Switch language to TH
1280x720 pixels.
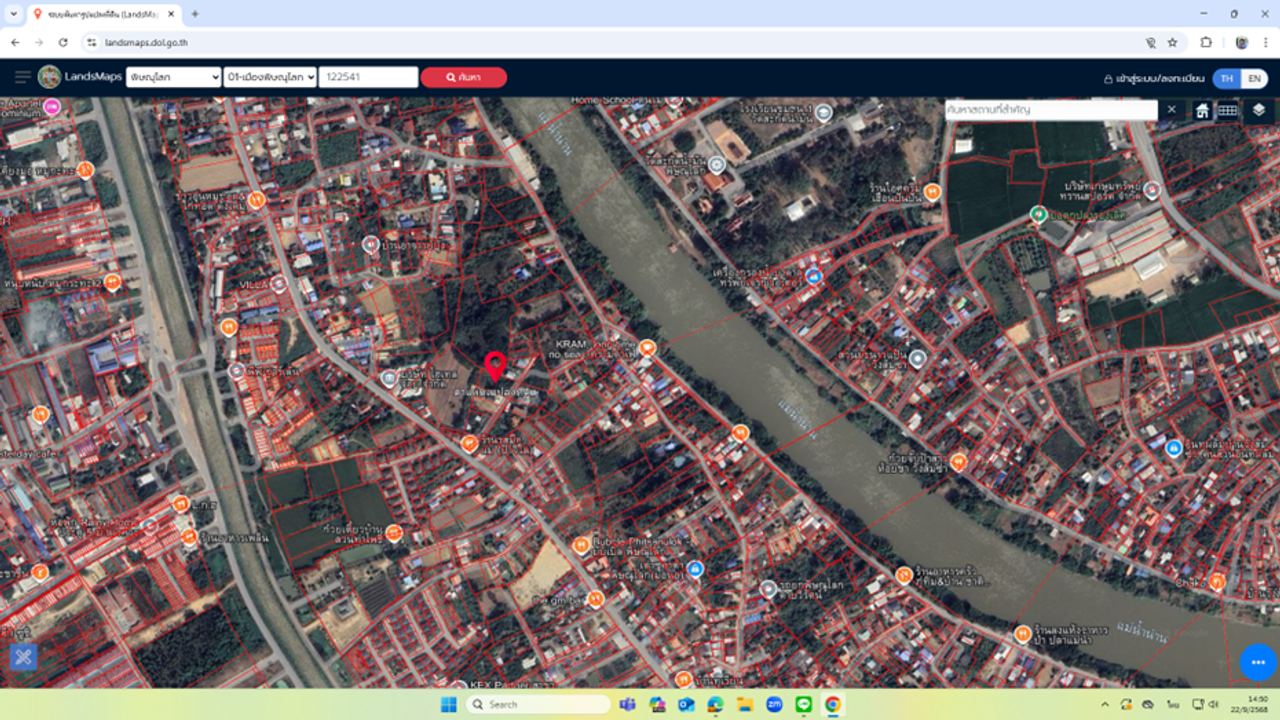point(1226,78)
